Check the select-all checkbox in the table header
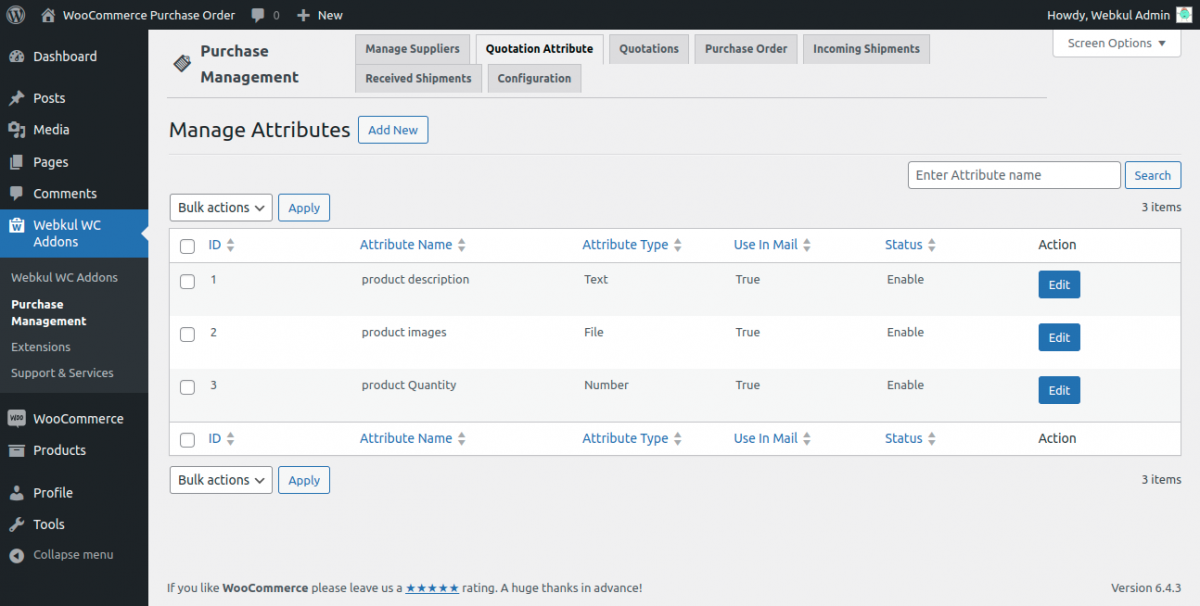The image size is (1200, 606). (x=187, y=245)
